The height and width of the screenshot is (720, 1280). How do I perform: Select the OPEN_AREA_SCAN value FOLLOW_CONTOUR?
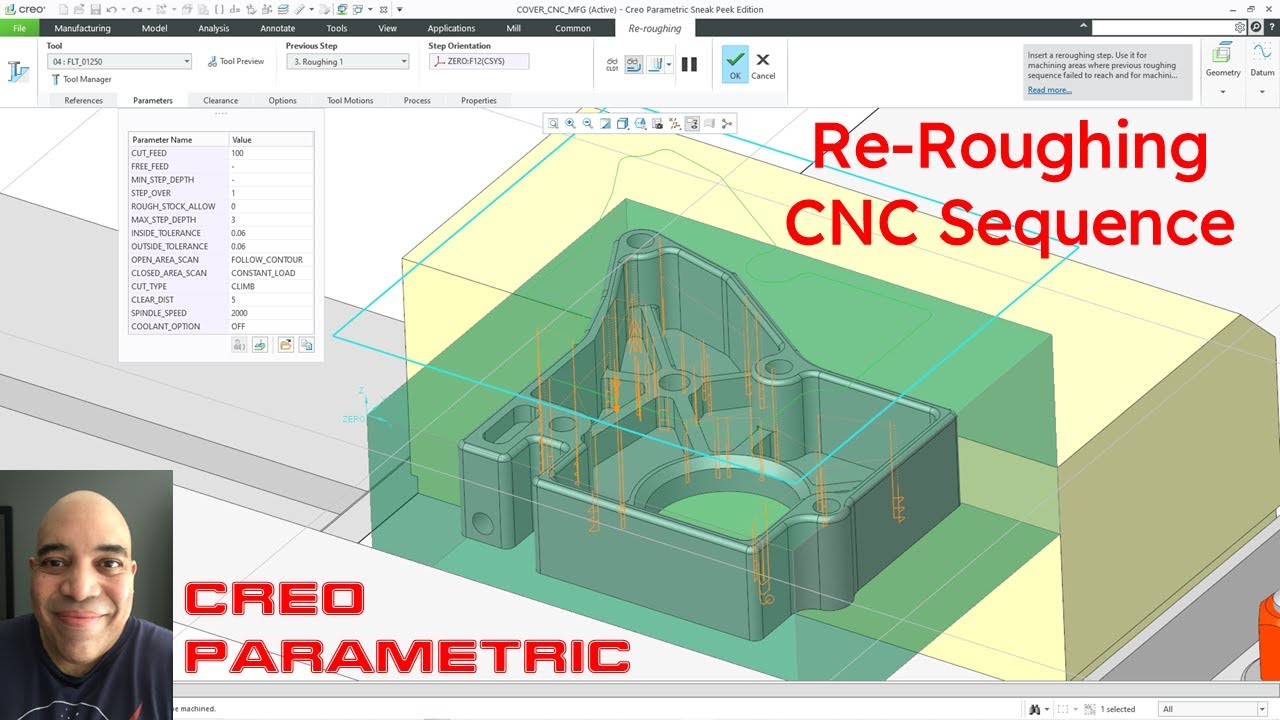point(270,259)
